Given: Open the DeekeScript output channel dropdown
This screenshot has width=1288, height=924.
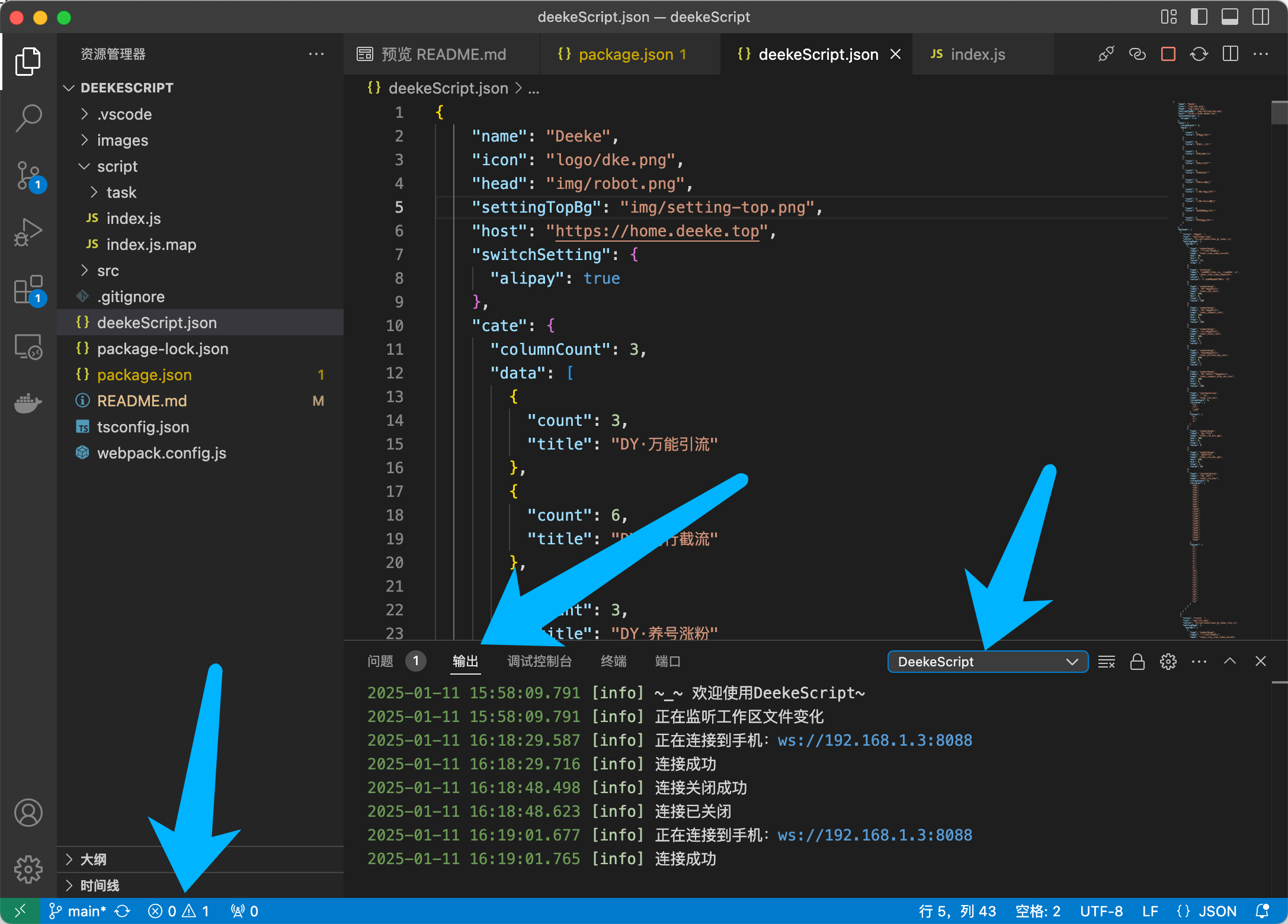Looking at the screenshot, I should tap(987, 662).
